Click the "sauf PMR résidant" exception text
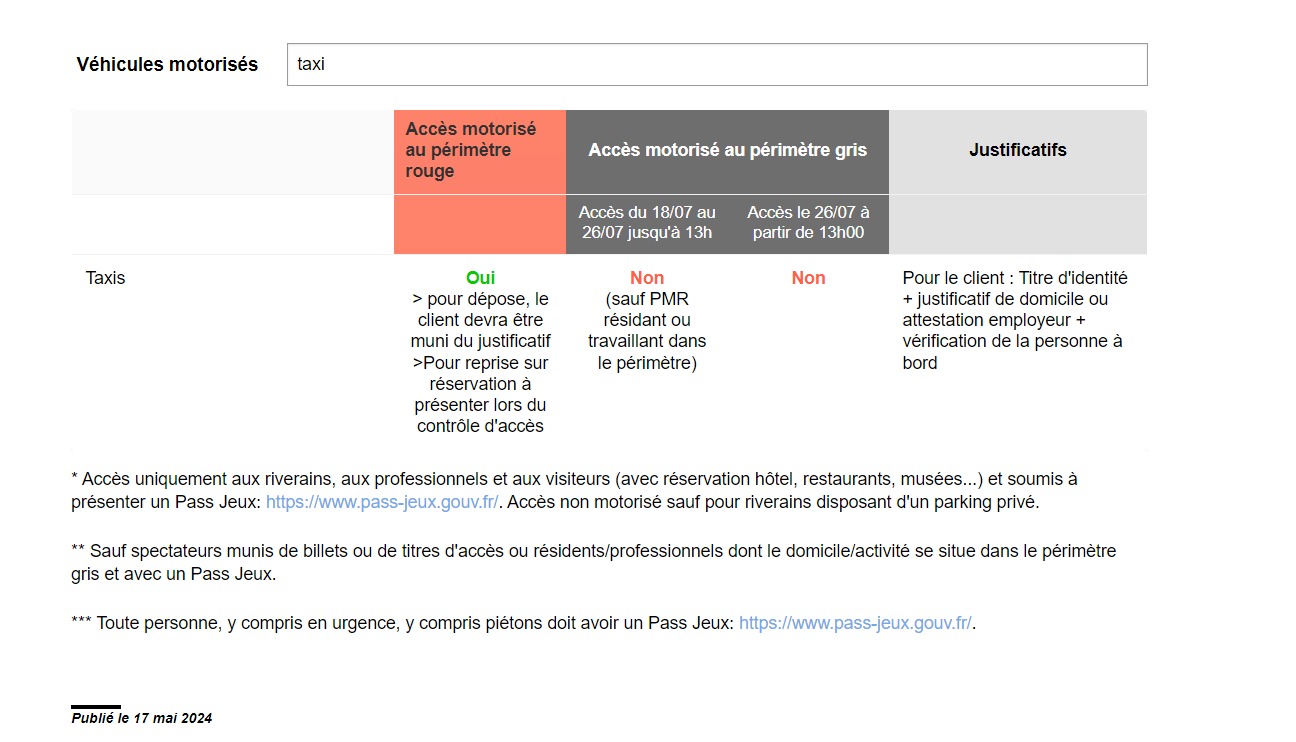This screenshot has height=742, width=1296. 647,331
